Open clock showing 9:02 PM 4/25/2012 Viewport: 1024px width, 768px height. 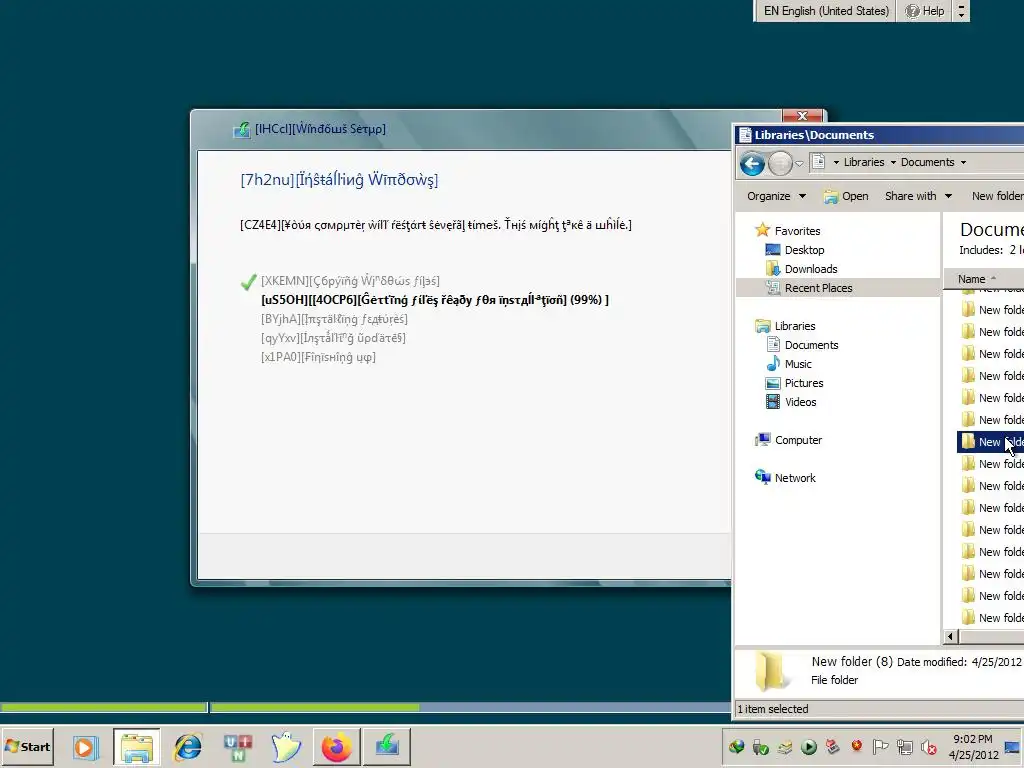973,747
